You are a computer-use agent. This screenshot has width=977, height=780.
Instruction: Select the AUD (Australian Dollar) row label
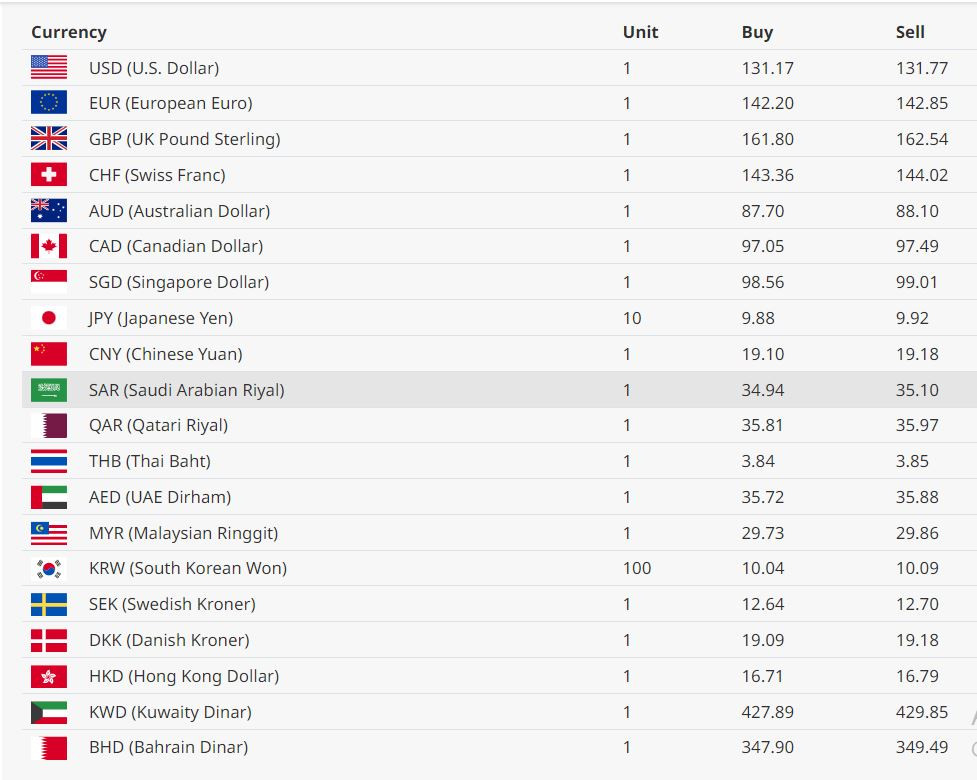[x=179, y=211]
